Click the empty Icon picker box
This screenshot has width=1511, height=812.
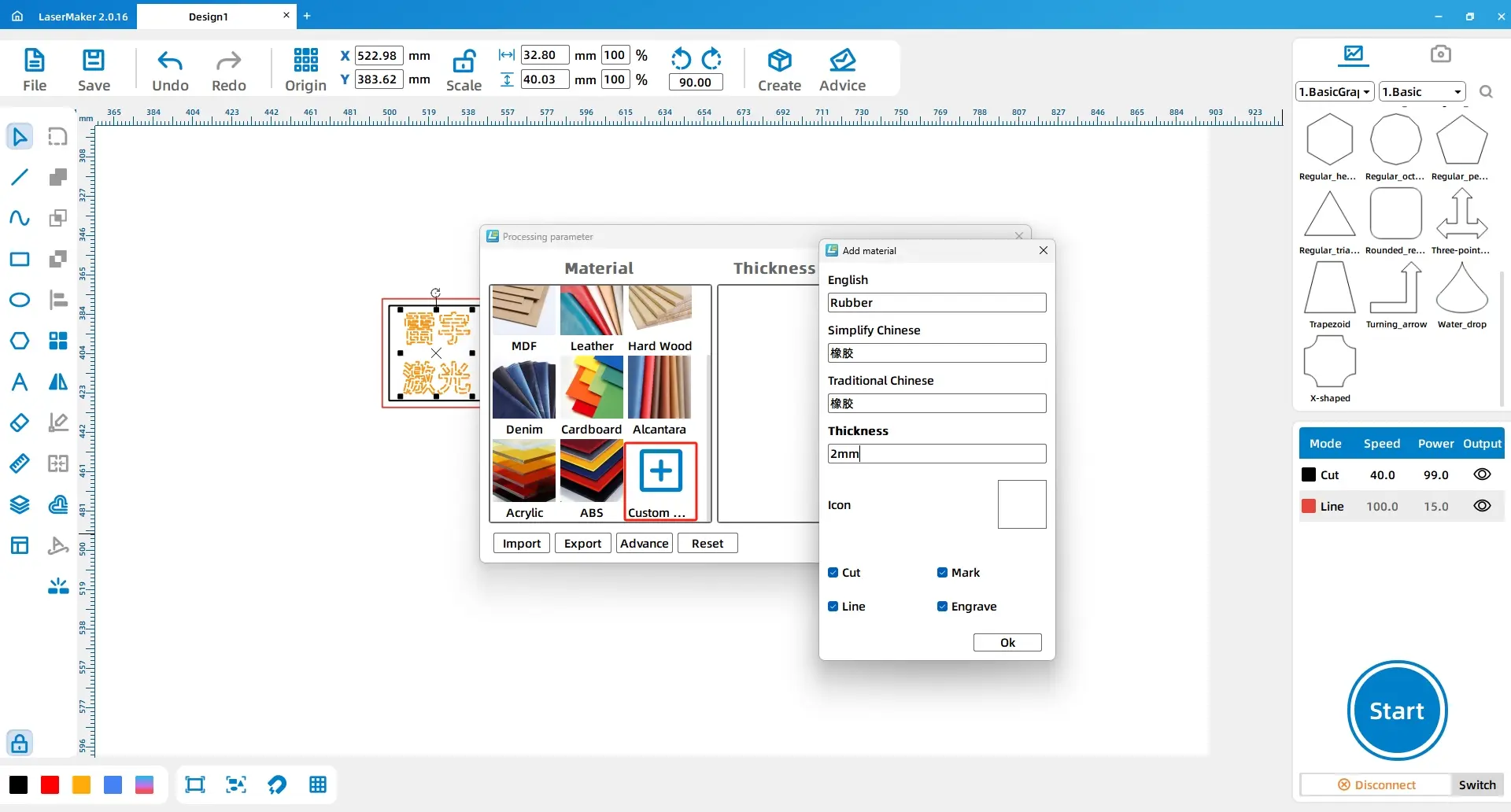click(x=1021, y=504)
